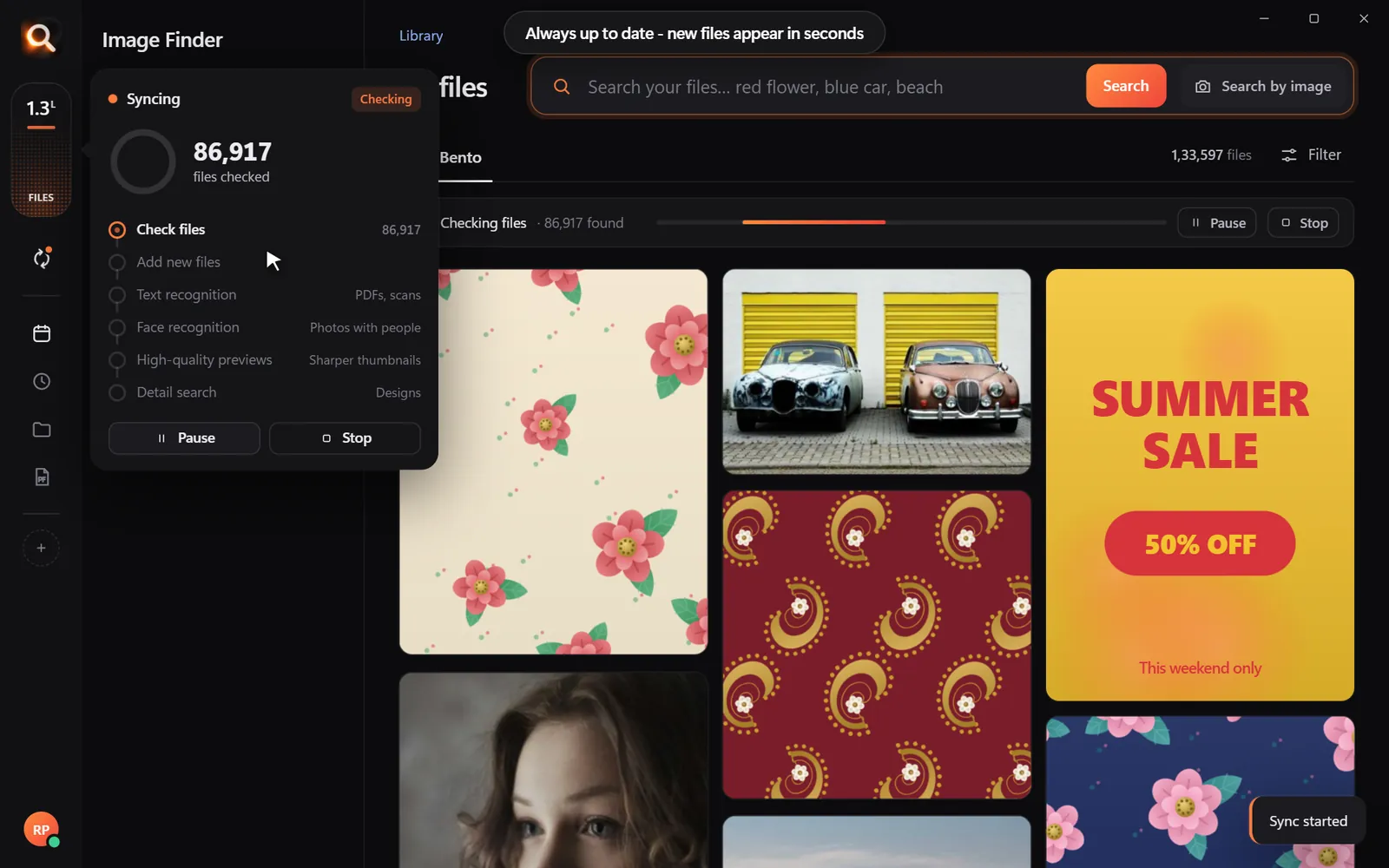Open the woman portrait photo
Image resolution: width=1389 pixels, height=868 pixels.
click(x=554, y=771)
